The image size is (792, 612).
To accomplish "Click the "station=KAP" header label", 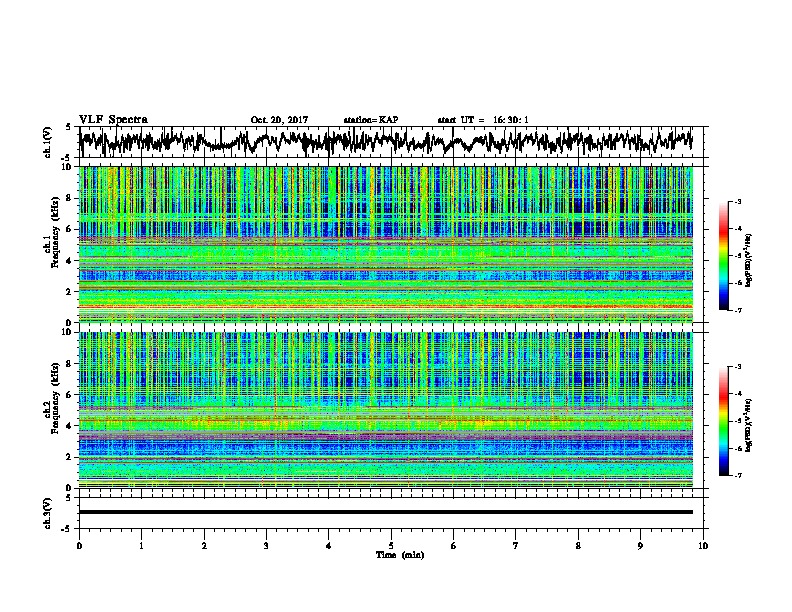I will (x=371, y=120).
